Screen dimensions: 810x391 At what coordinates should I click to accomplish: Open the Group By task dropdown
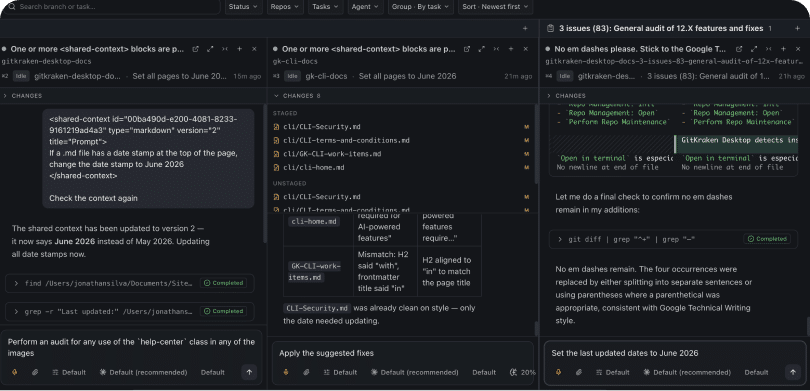(420, 7)
